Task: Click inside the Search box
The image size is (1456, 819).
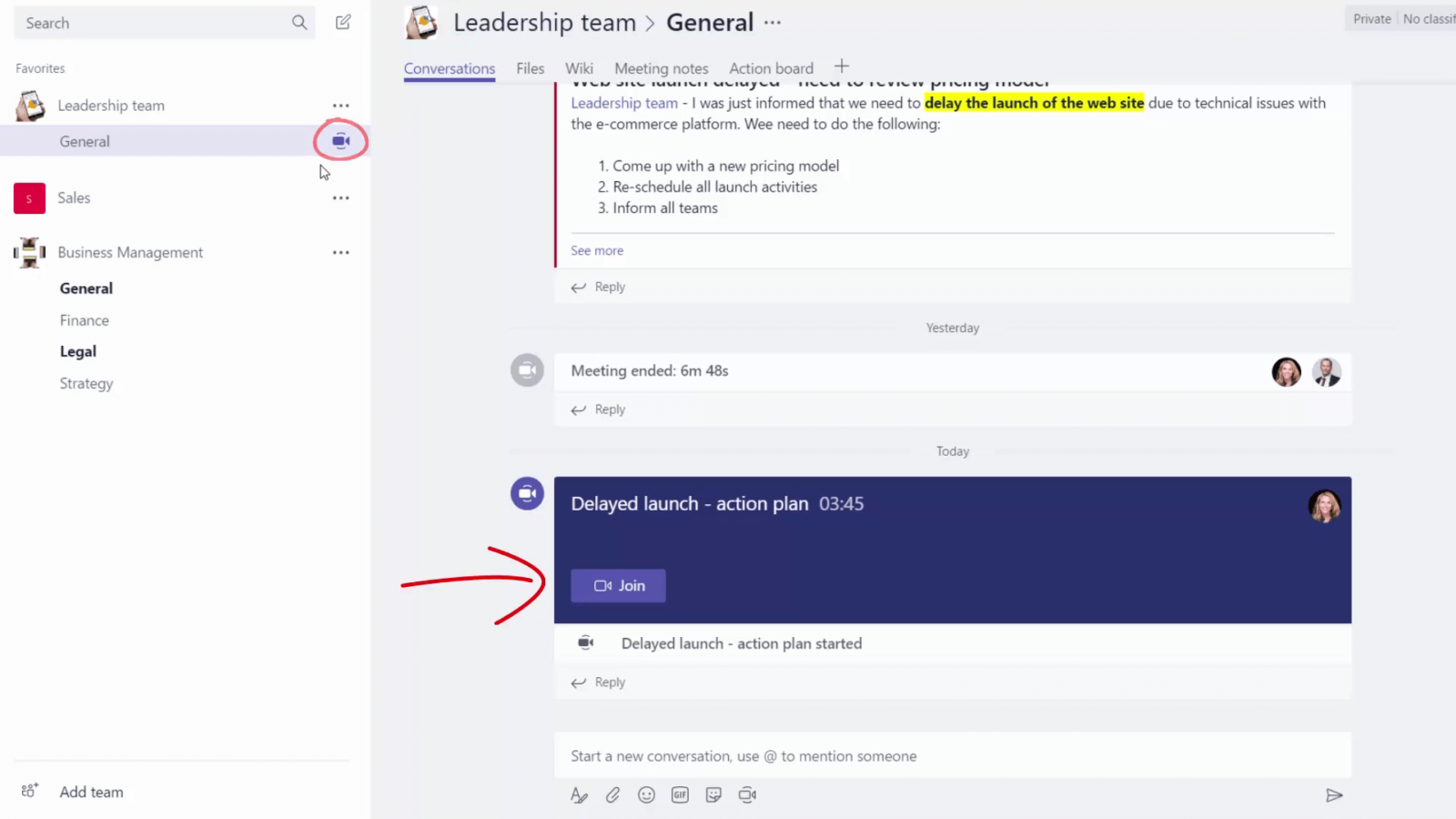Action: coord(155,23)
